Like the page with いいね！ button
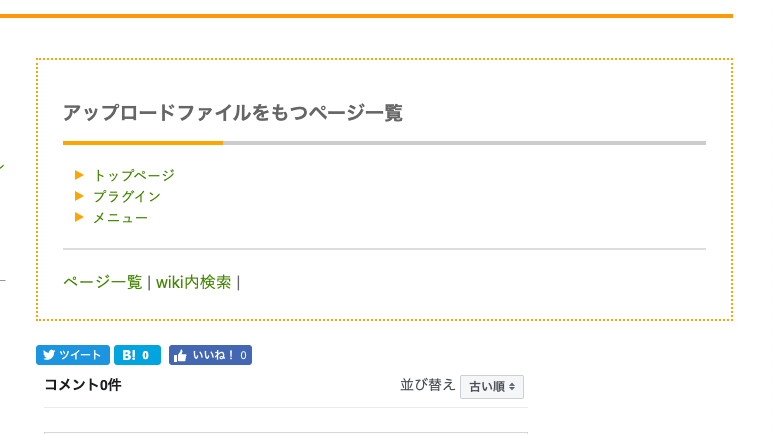 (211, 355)
